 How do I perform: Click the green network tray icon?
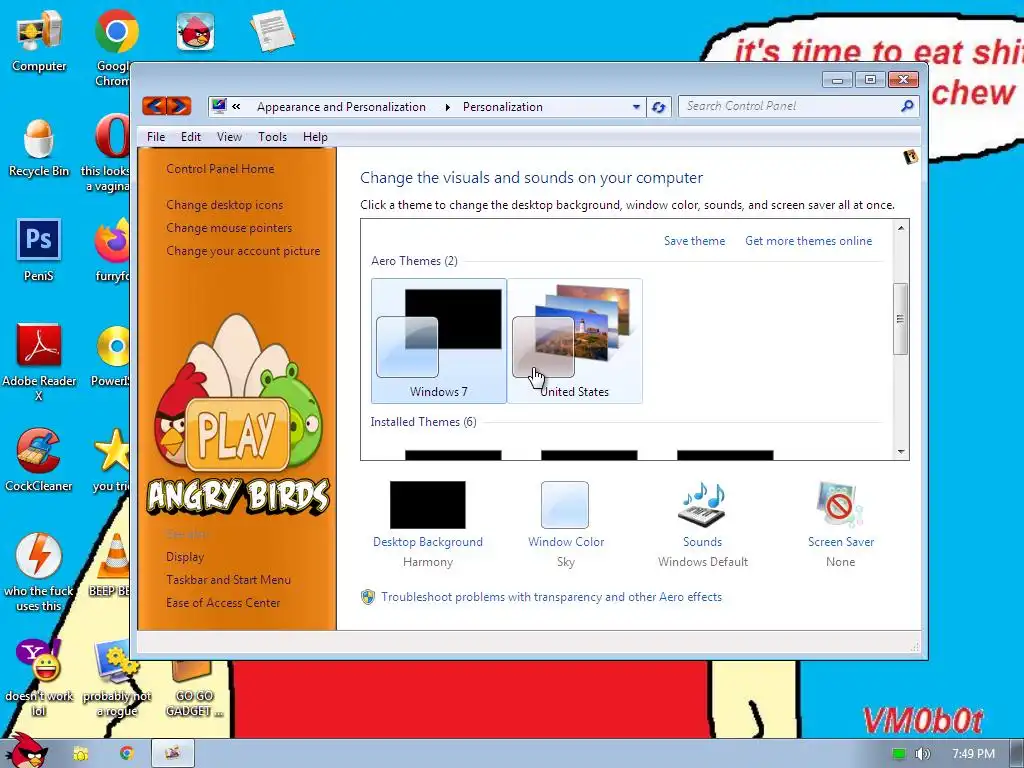pos(899,754)
